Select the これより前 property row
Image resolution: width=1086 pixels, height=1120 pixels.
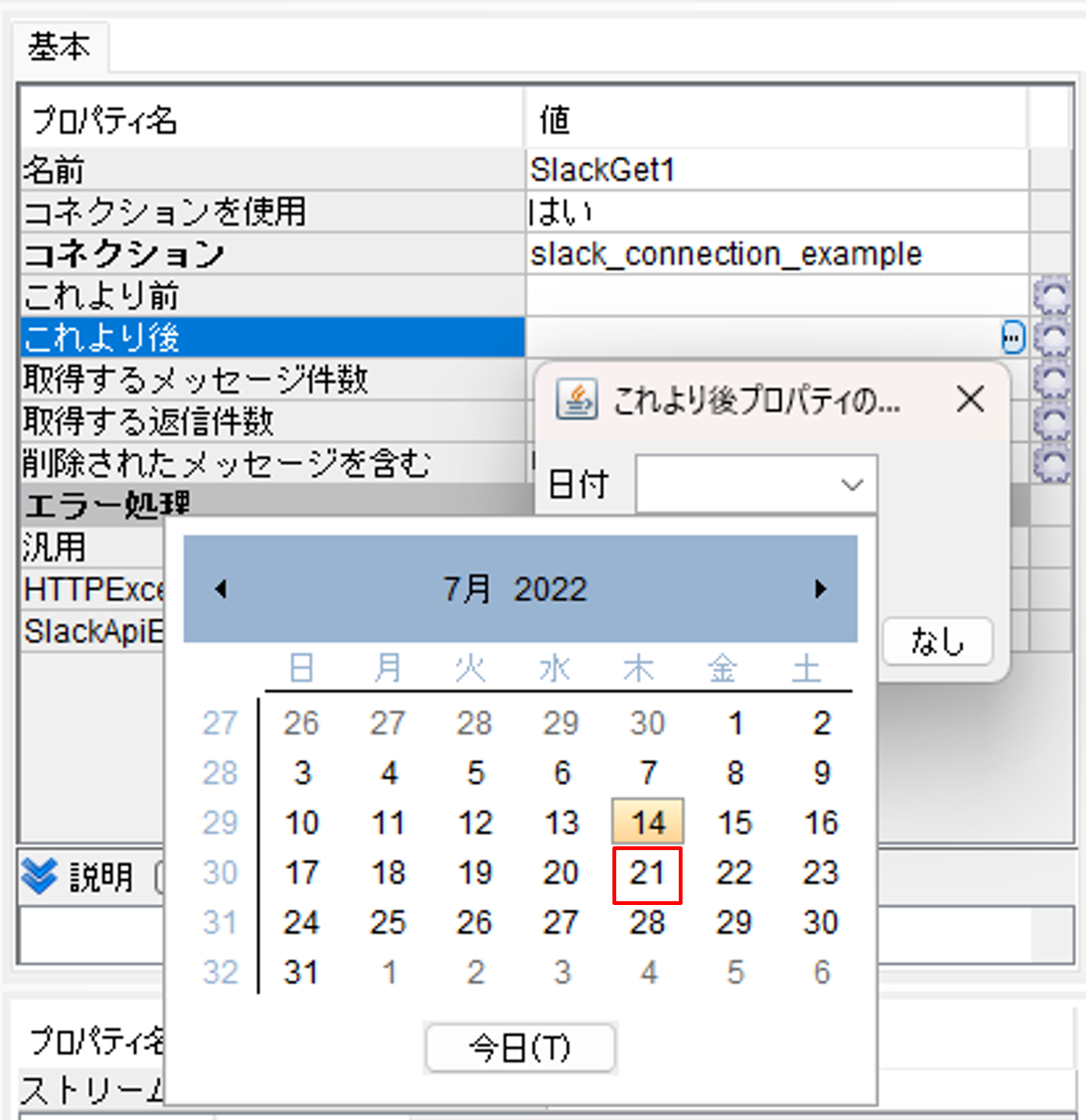(272, 295)
